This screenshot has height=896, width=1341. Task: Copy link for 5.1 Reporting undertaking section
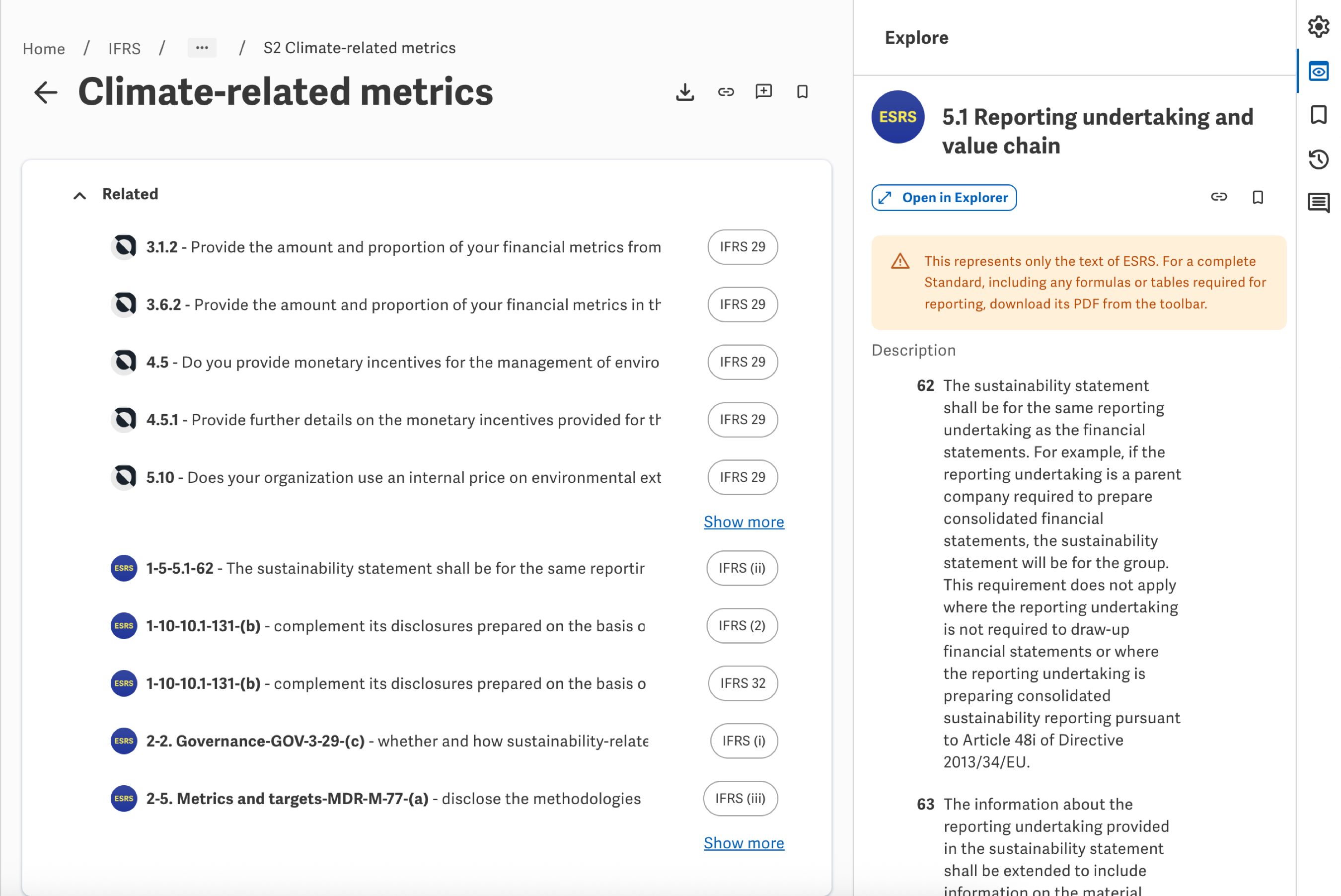(1218, 197)
